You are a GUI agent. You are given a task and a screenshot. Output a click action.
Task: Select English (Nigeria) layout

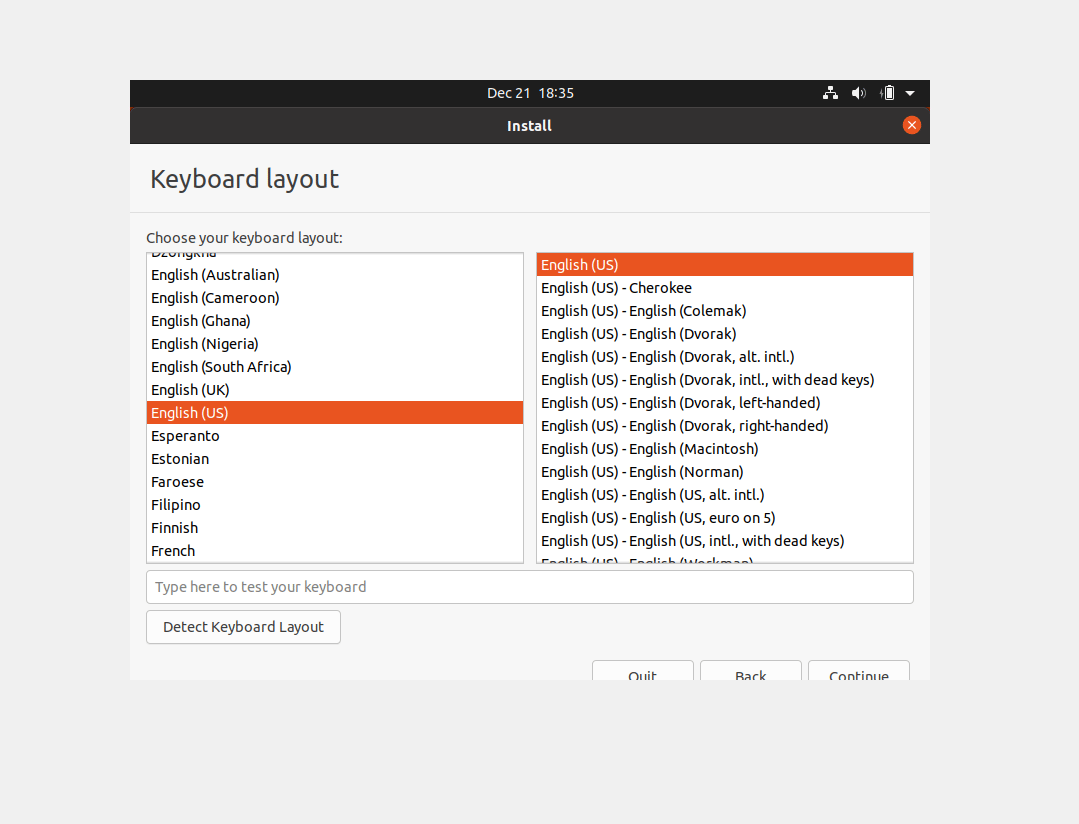335,344
